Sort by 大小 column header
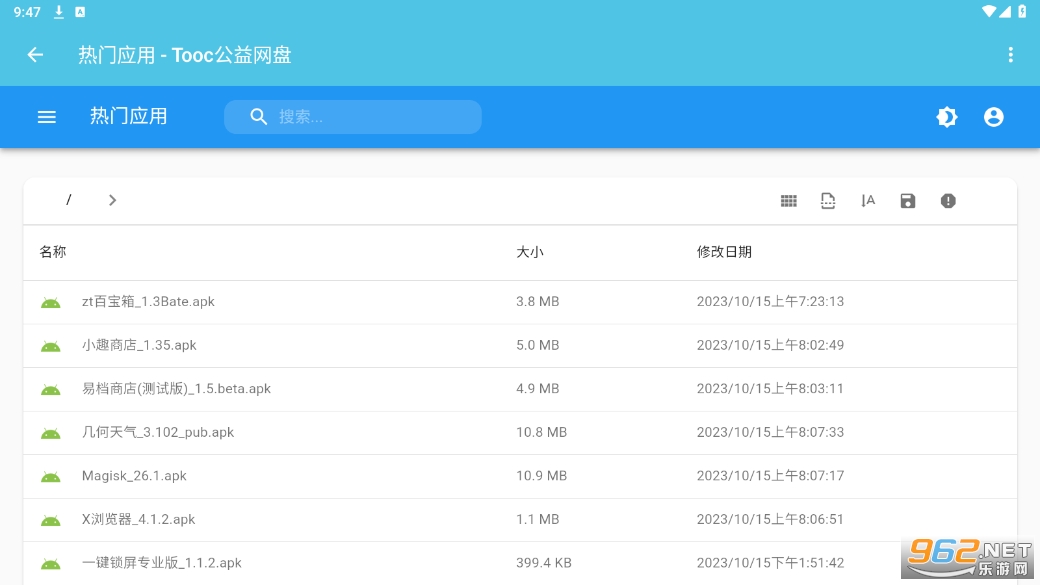The width and height of the screenshot is (1040, 585). (x=530, y=252)
